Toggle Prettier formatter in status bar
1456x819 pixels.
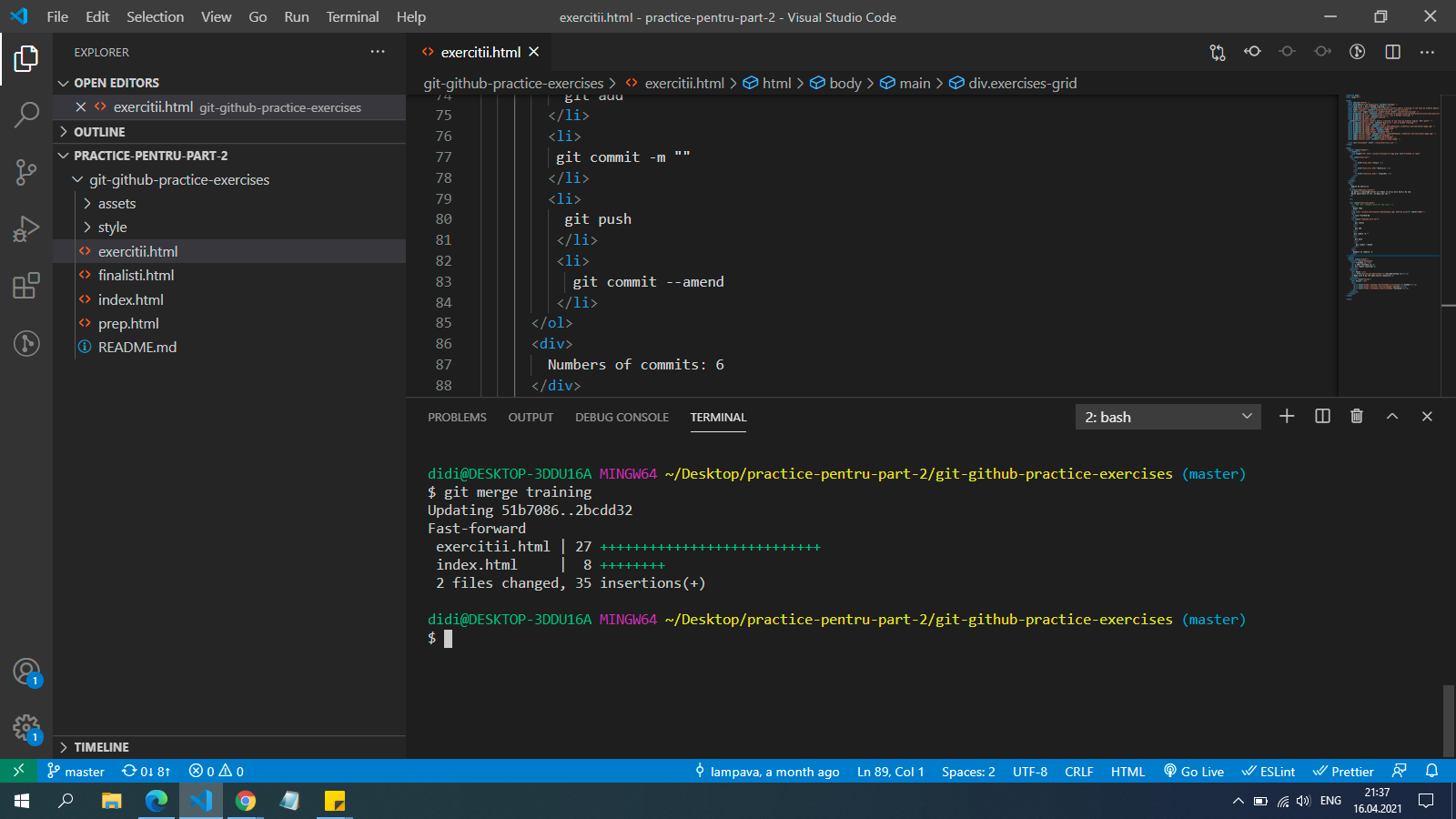[x=1343, y=772]
